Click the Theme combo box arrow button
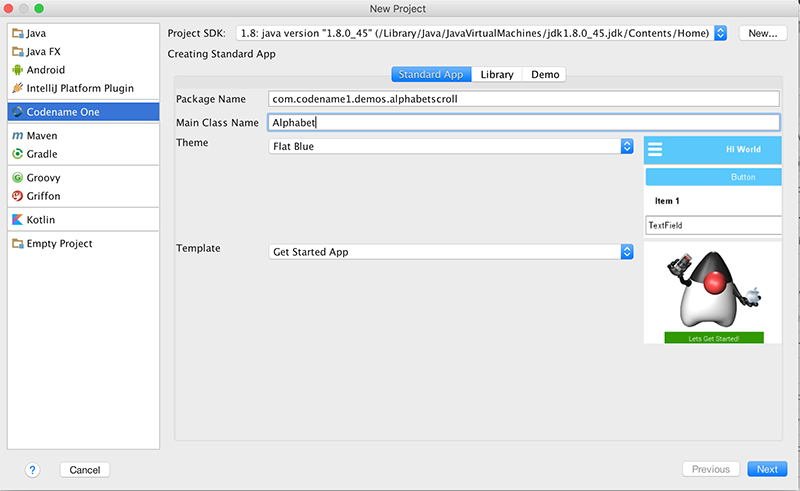 pyautogui.click(x=627, y=146)
